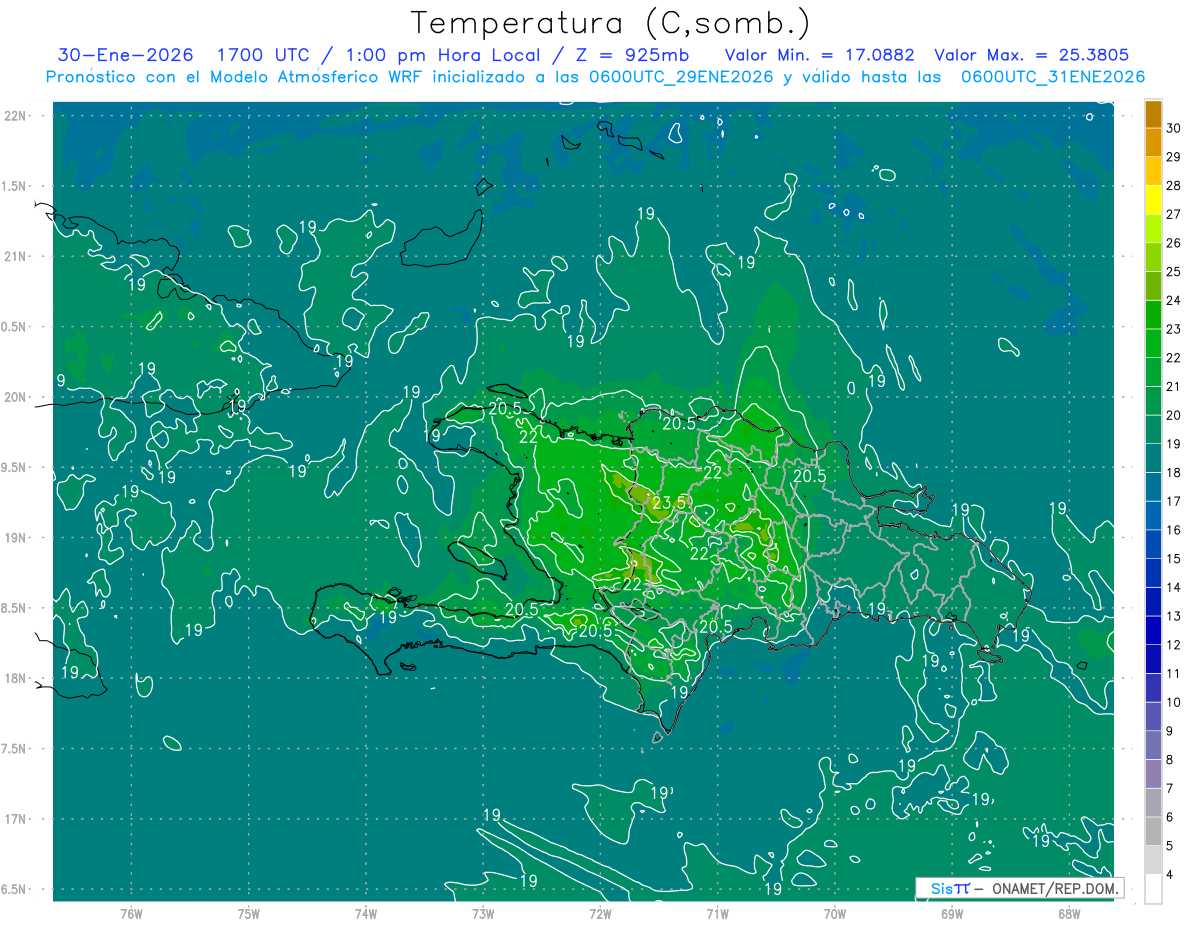The width and height of the screenshot is (1200, 927).
Task: Click the legend value label '4'
Action: 1170,875
